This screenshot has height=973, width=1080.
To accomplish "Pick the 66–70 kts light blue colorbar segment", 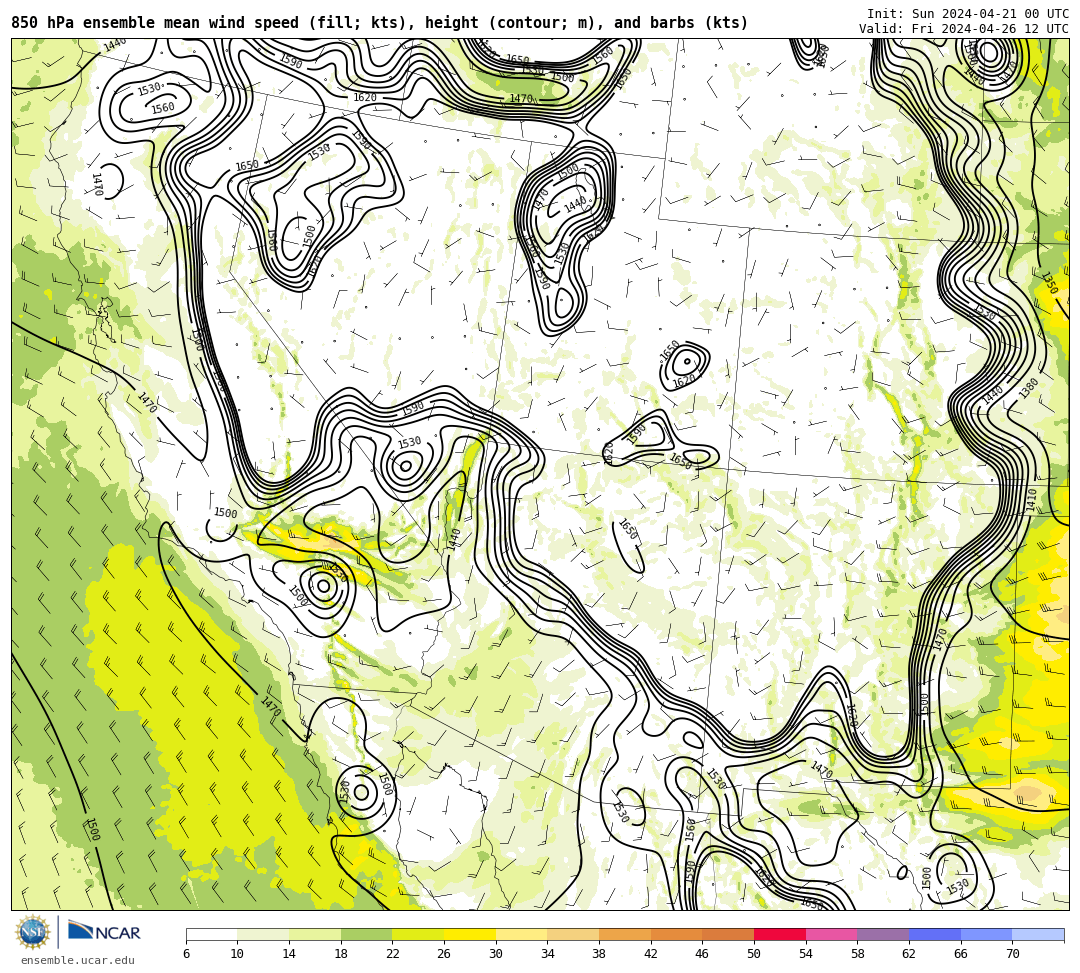I will tap(986, 934).
